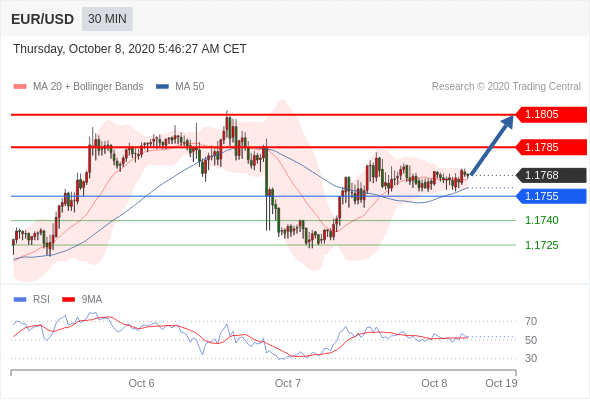Click the MA 50 legend text
This screenshot has height=400, width=590.
[x=190, y=87]
